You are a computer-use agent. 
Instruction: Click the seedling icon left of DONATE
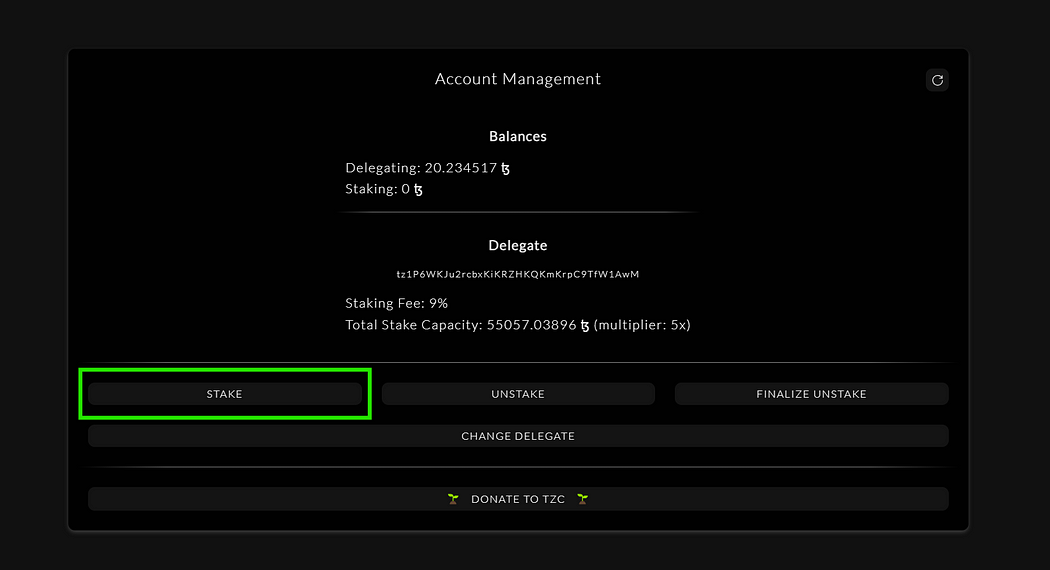tap(453, 499)
